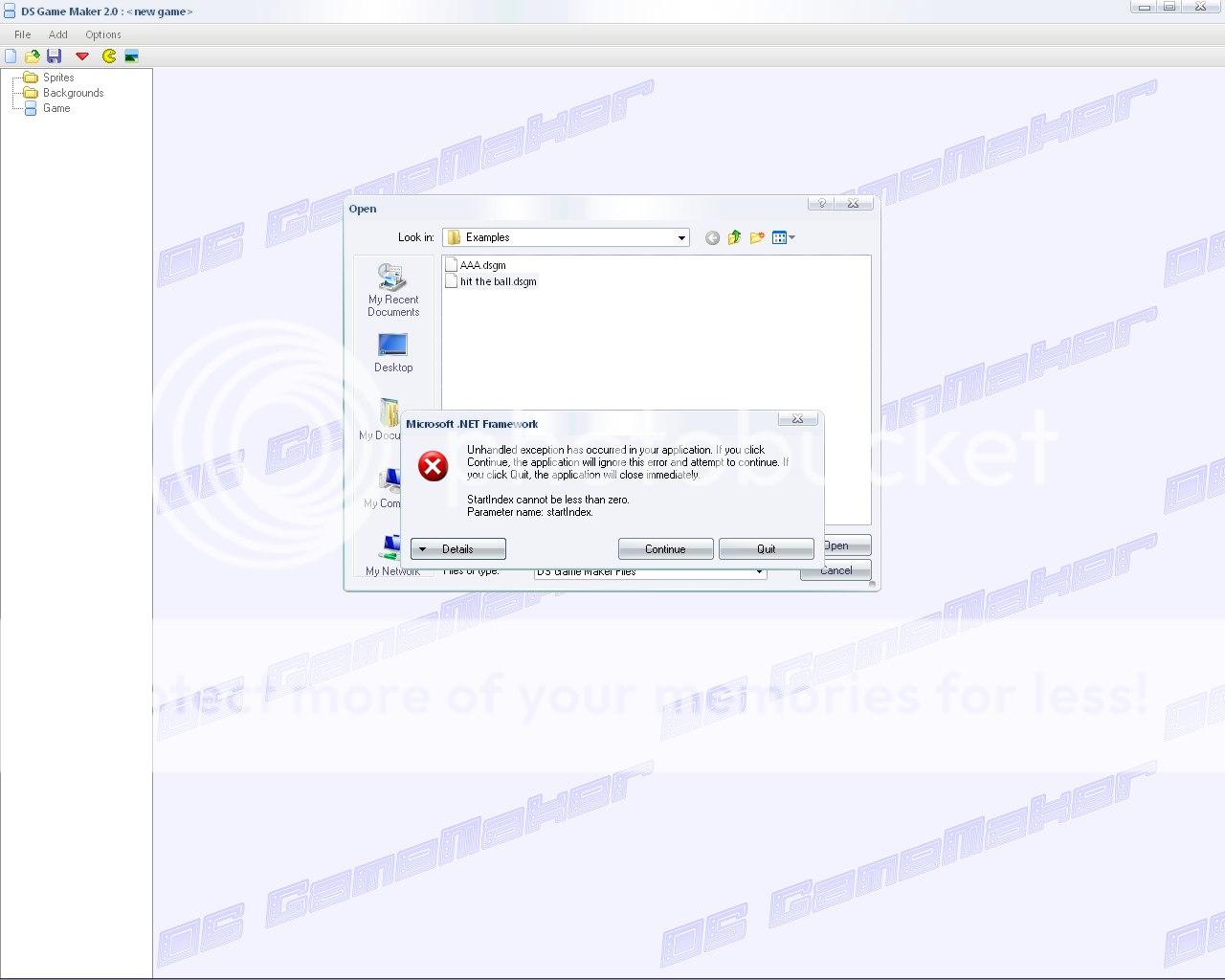This screenshot has width=1225, height=980.
Task: Click the New game toolbar icon
Action: 11,56
